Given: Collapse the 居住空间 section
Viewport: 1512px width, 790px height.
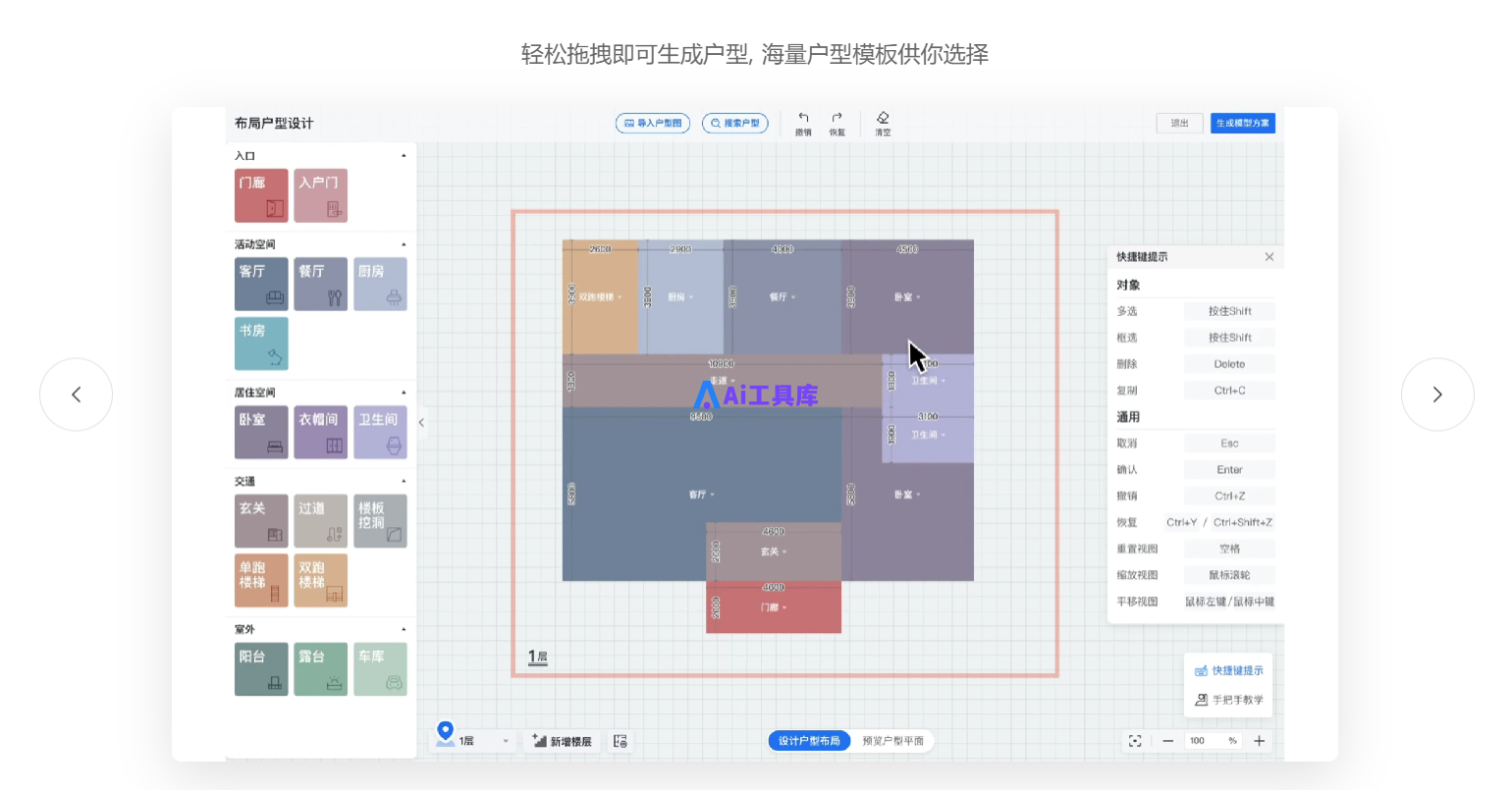Looking at the screenshot, I should 404,393.
